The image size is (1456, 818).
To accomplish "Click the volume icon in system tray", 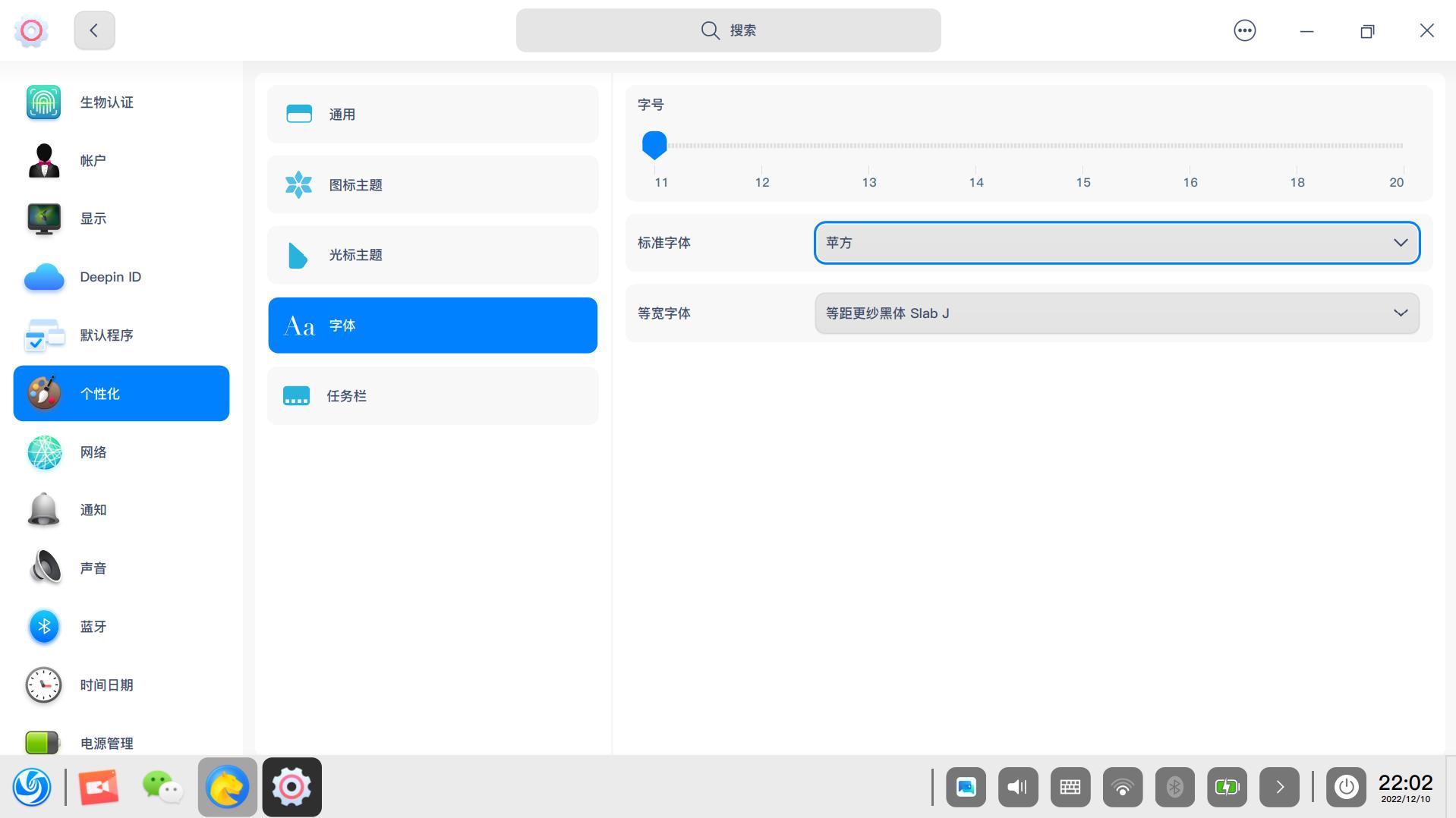I will [x=1017, y=787].
